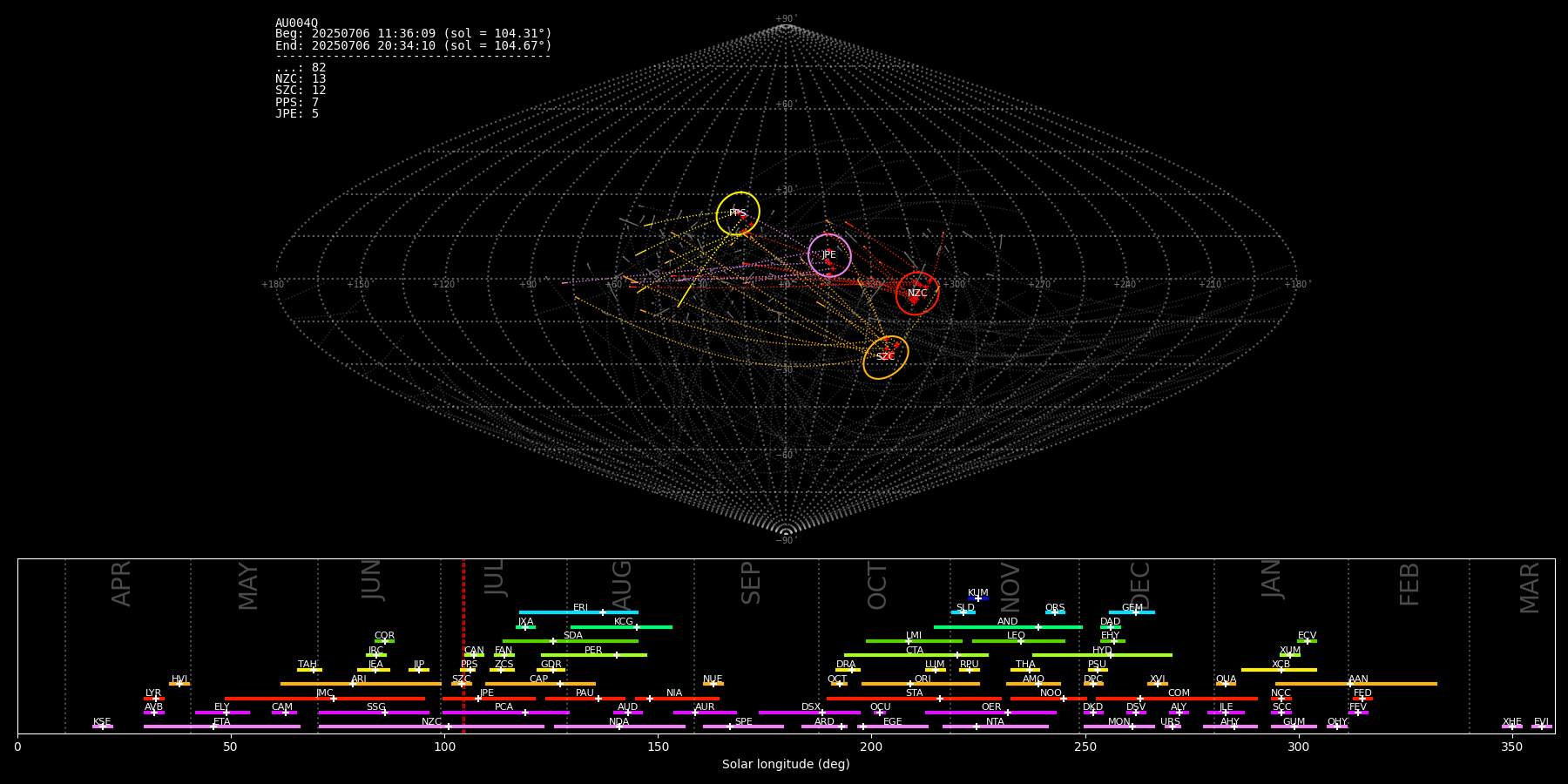Select the DRA shower label in timeline

click(846, 665)
